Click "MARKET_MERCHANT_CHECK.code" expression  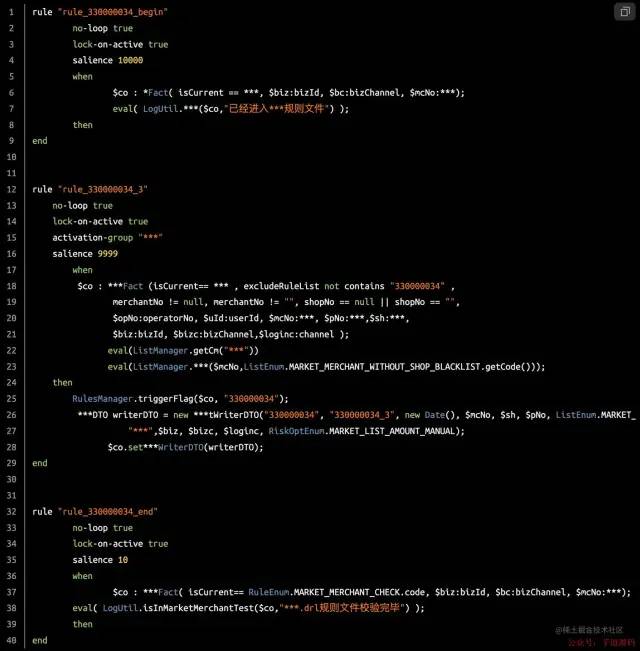pos(359,592)
